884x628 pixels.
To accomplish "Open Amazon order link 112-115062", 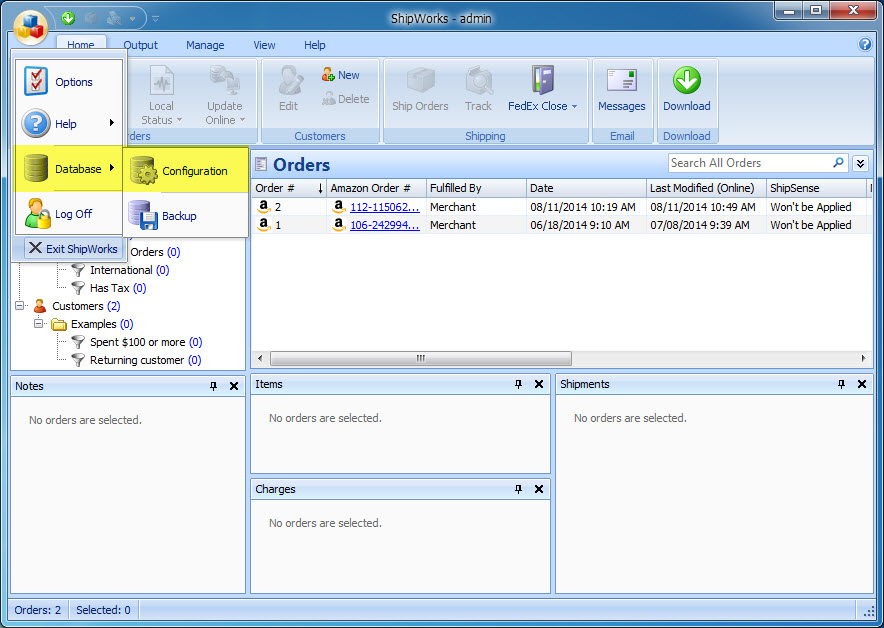I will [384, 207].
